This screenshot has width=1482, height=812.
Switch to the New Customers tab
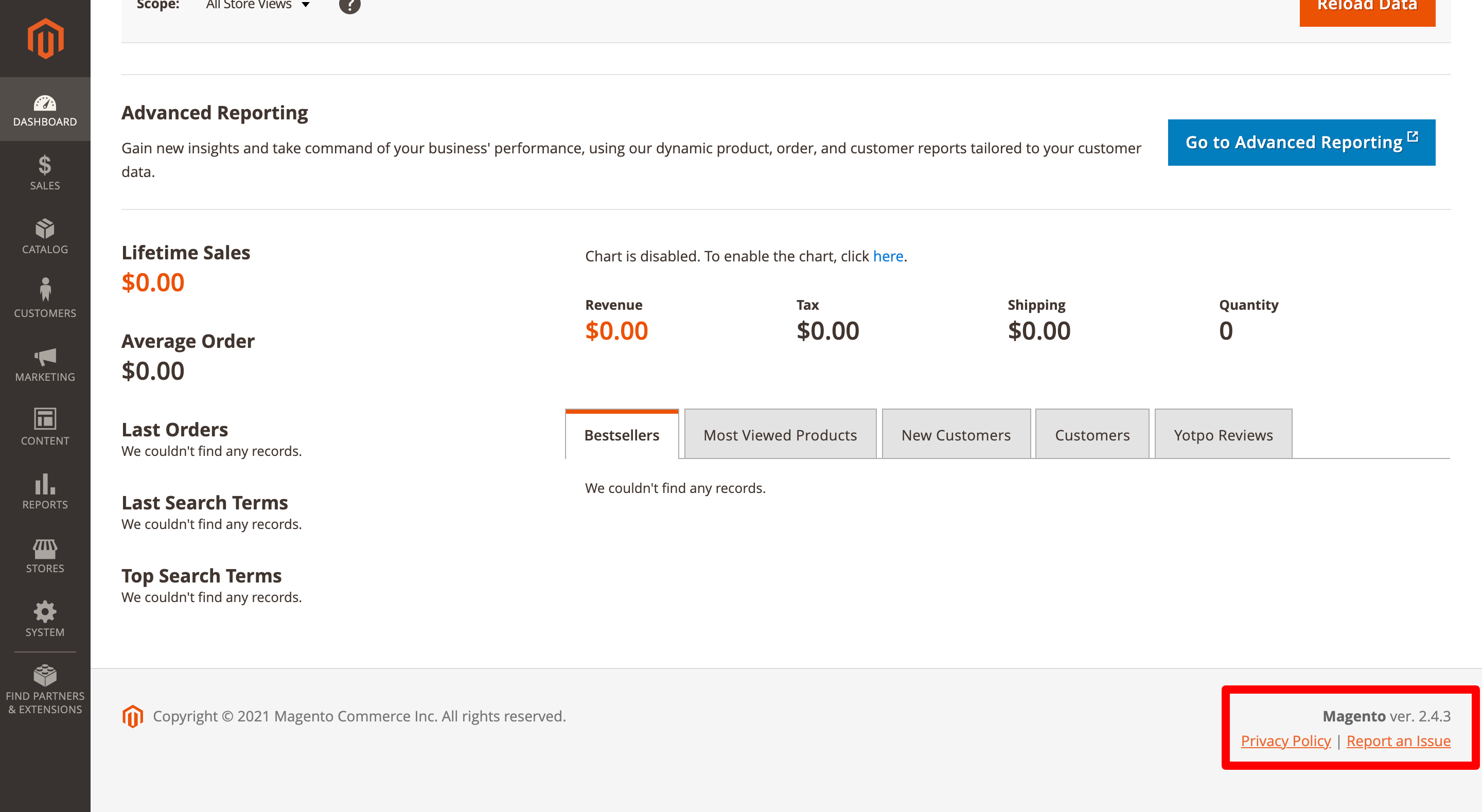(956, 435)
